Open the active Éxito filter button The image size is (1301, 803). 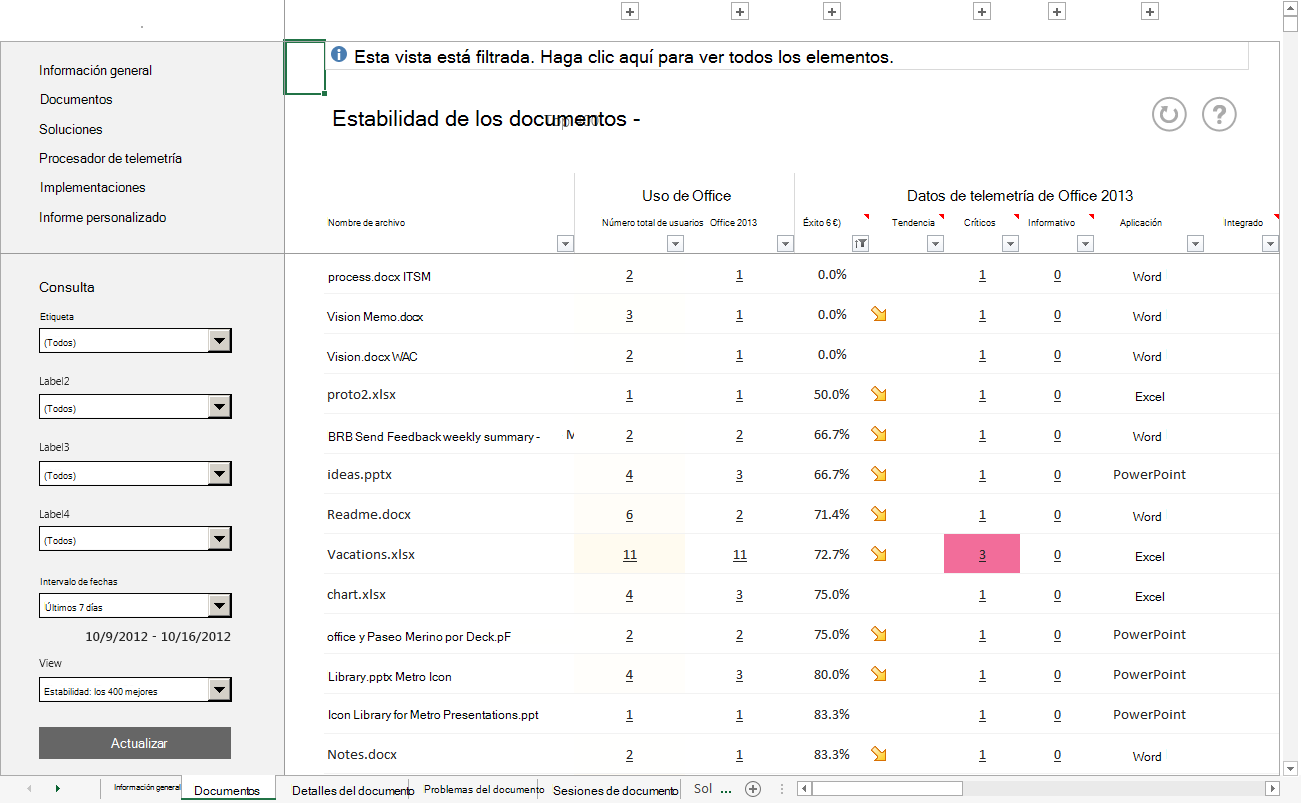click(860, 243)
